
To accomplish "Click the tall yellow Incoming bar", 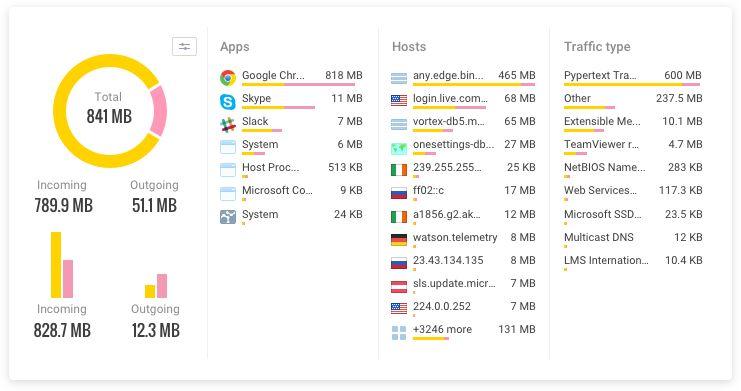I will [x=56, y=265].
